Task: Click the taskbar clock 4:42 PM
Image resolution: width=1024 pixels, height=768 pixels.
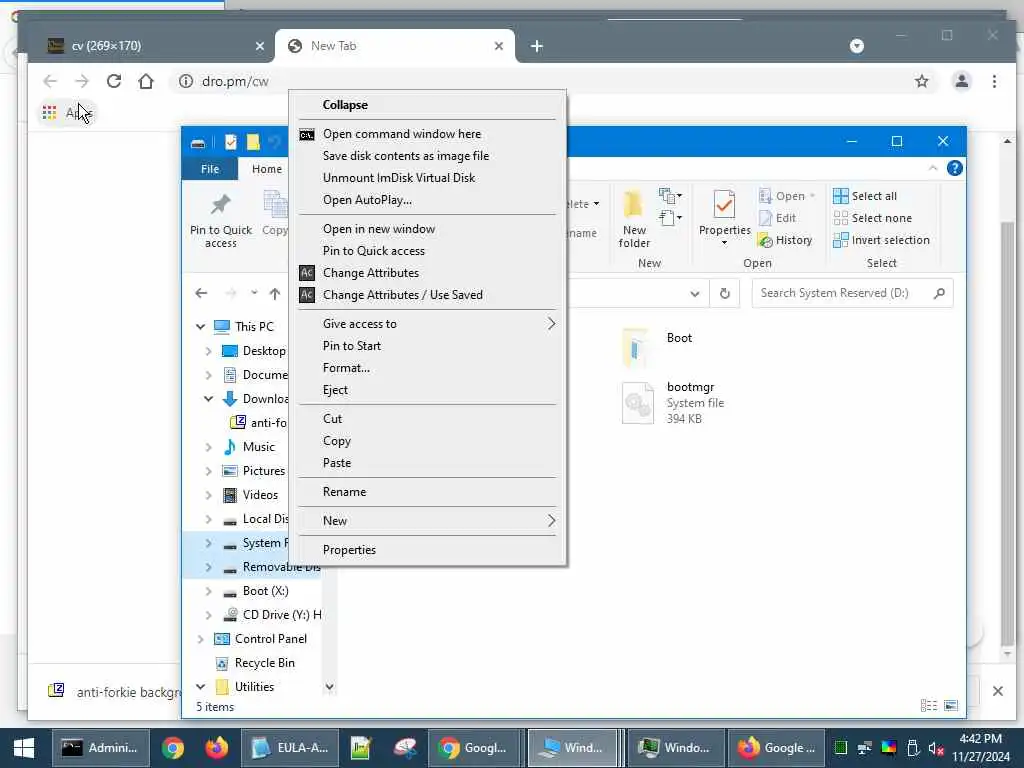Action: pos(980,739)
